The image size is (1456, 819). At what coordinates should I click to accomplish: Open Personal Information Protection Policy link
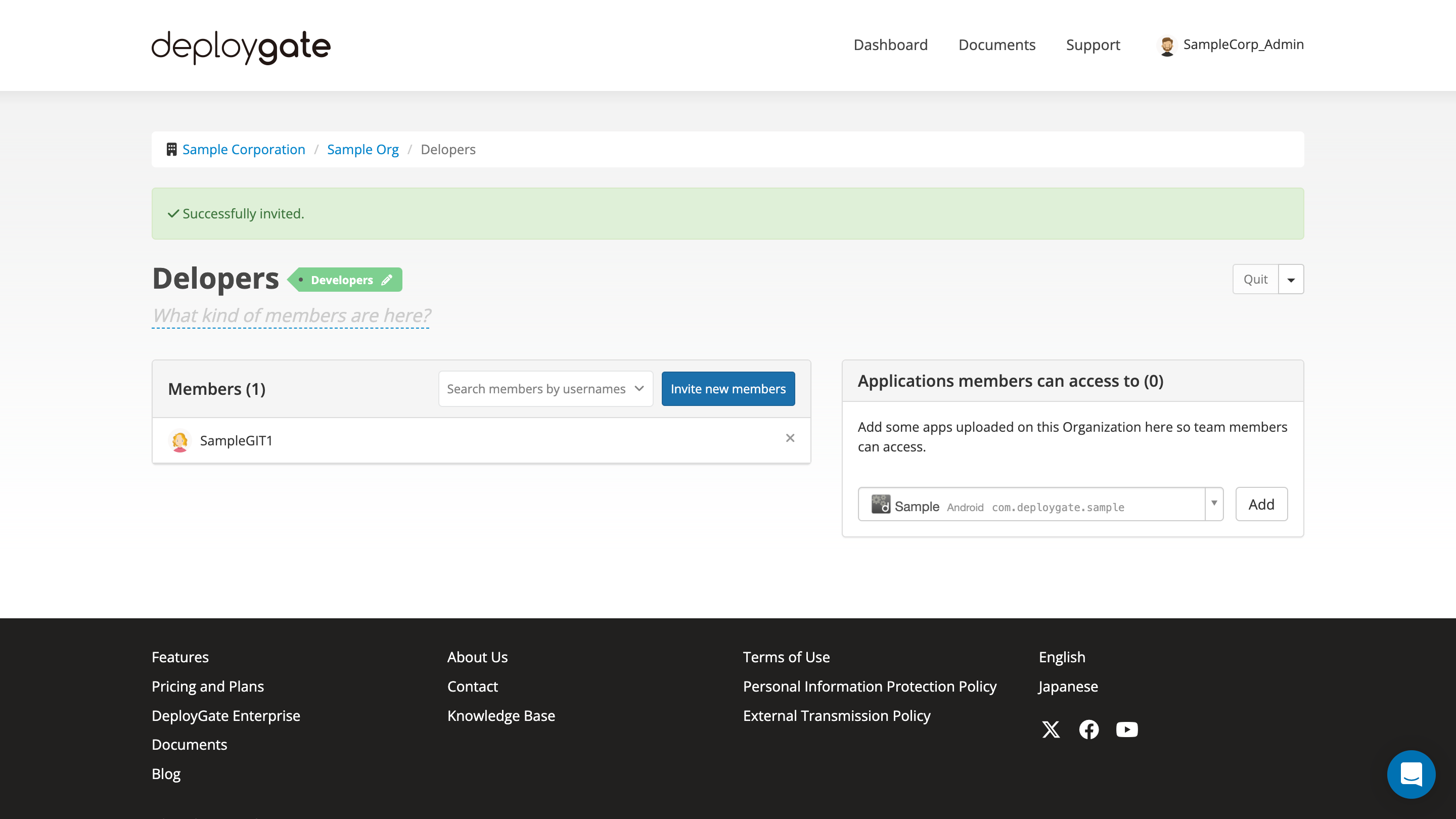tap(870, 687)
